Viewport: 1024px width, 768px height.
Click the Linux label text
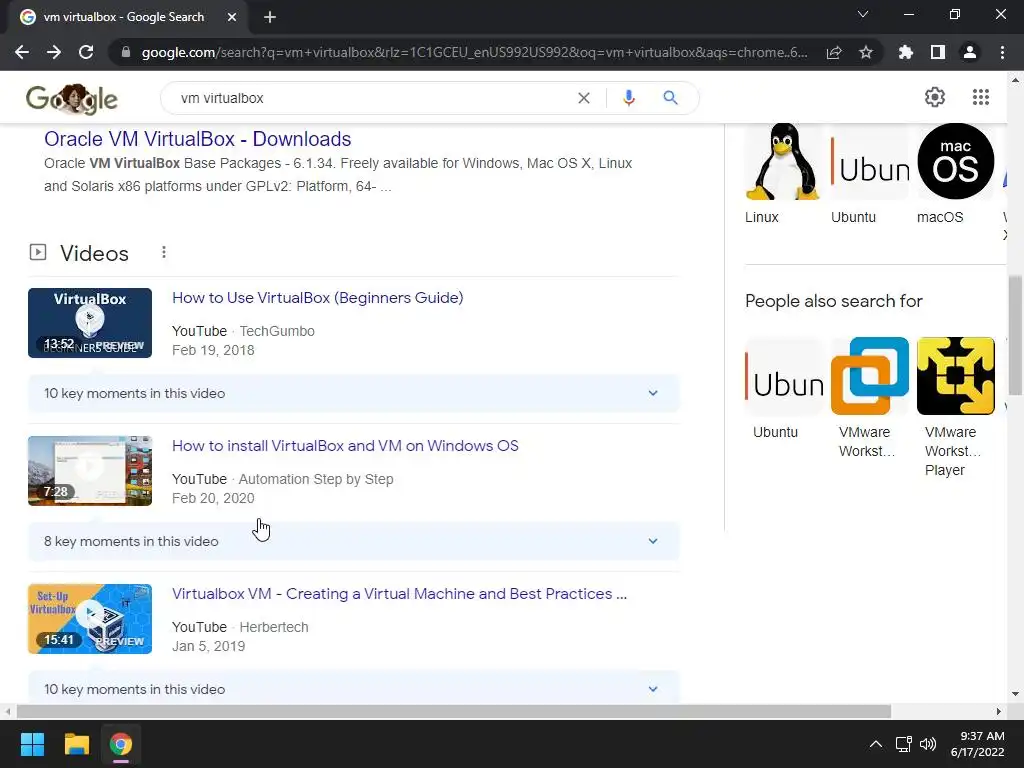click(761, 217)
